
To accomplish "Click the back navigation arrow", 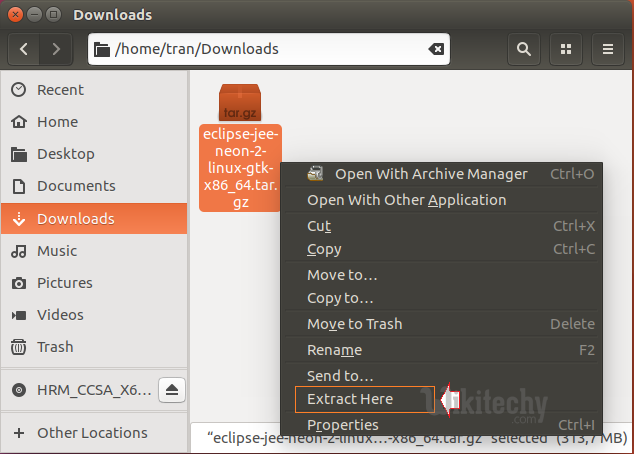I will pyautogui.click(x=25, y=49).
